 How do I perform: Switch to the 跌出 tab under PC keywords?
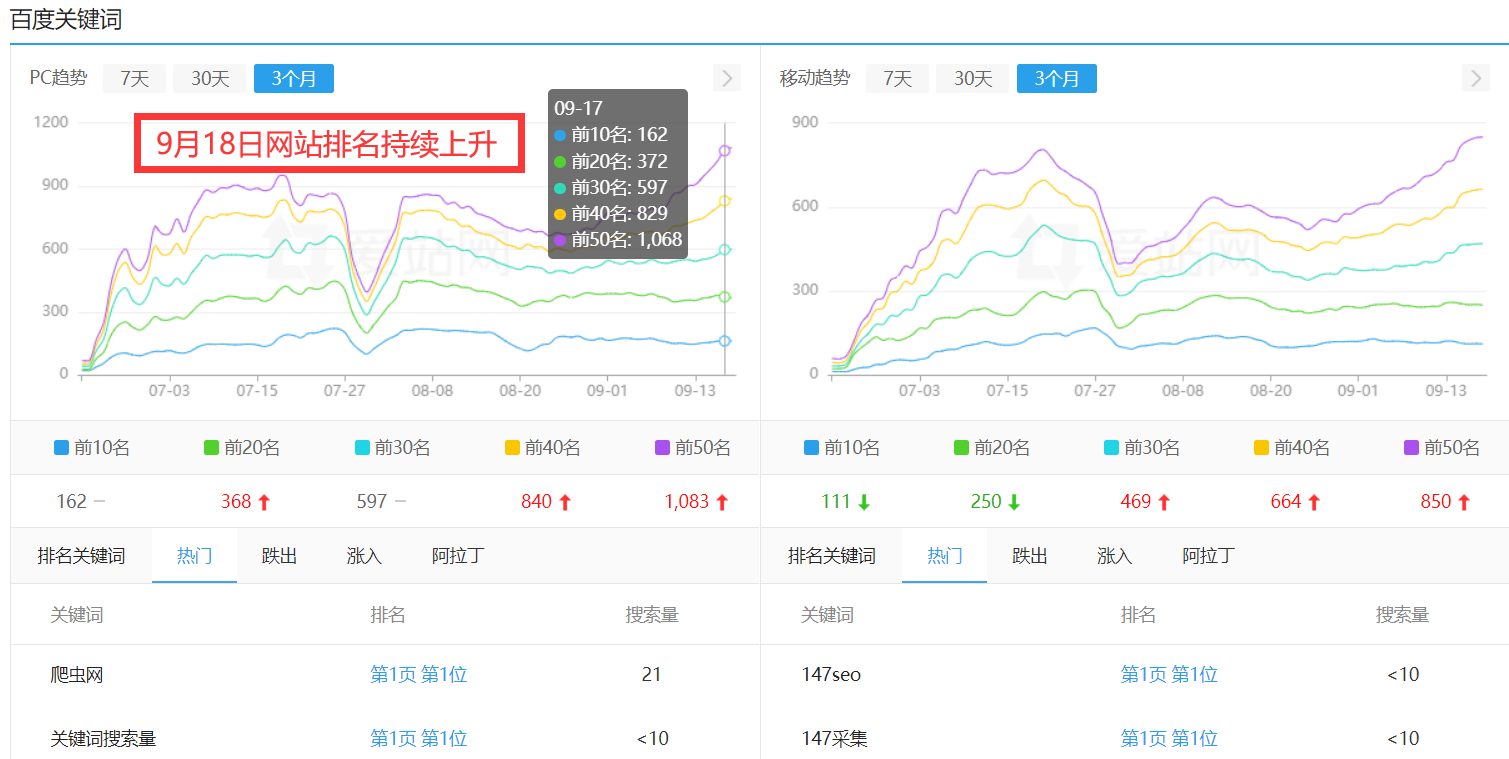tap(278, 555)
